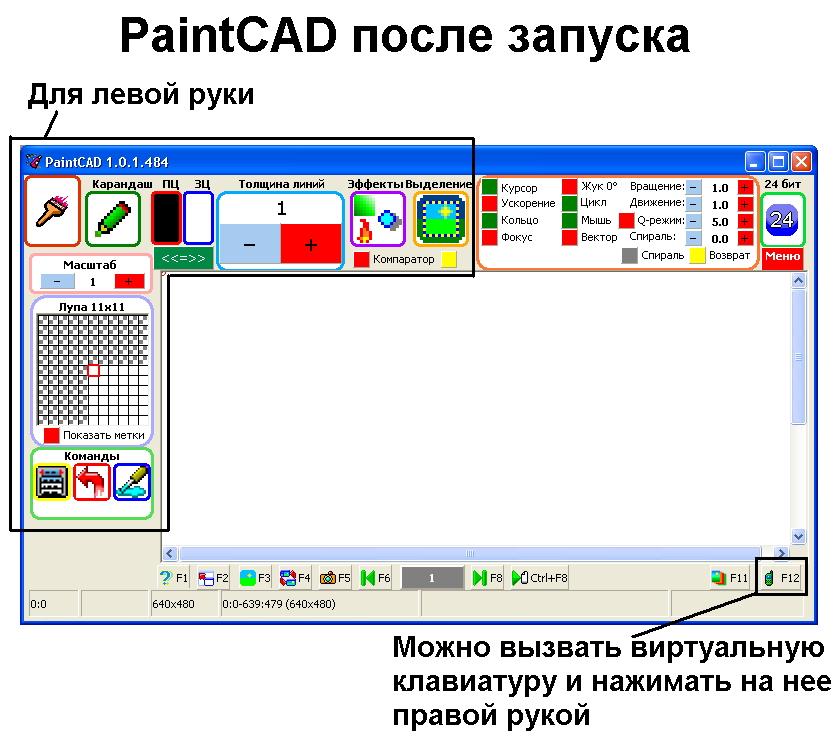Activate the Выделение selection tool
Viewport: 835px width, 736px height.
(441, 219)
